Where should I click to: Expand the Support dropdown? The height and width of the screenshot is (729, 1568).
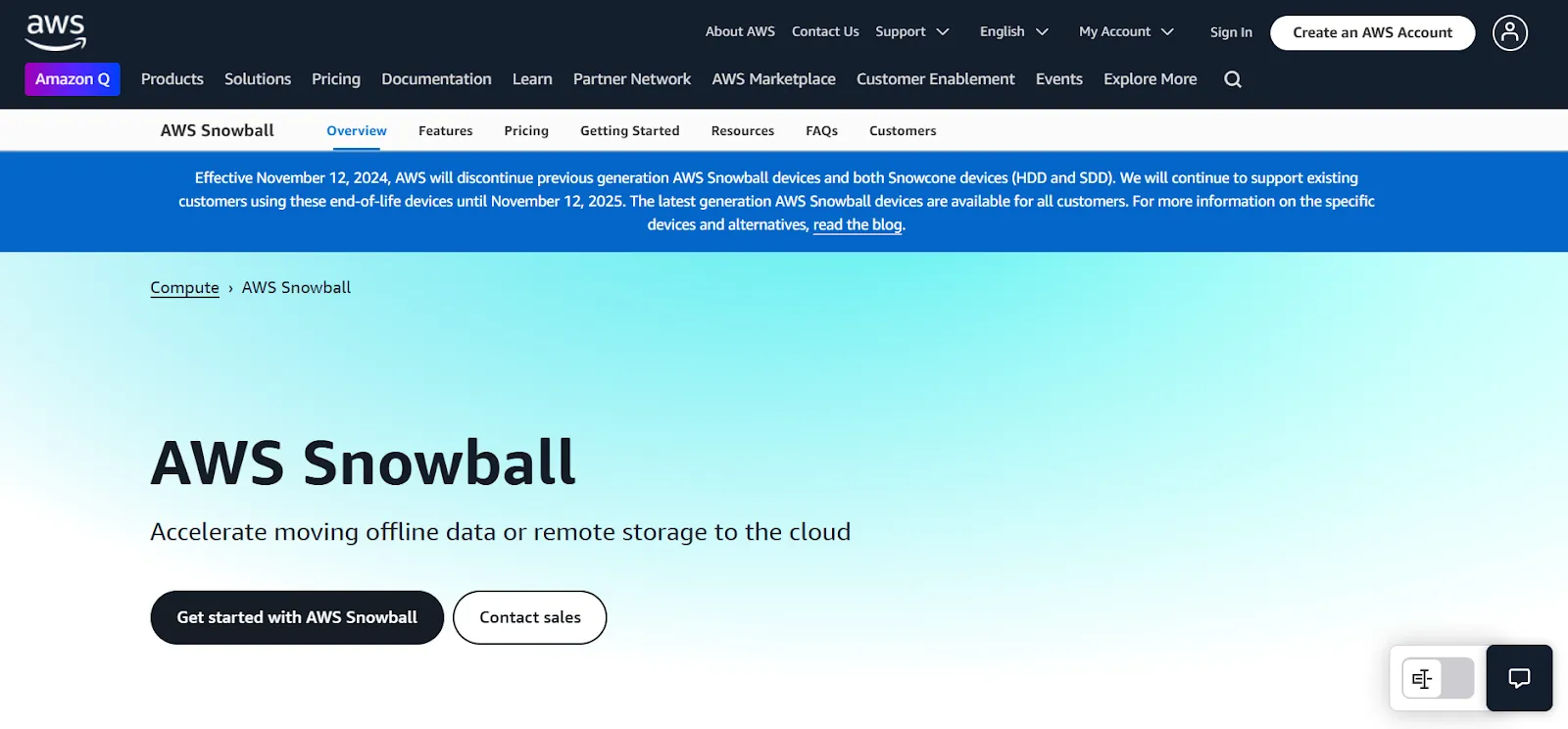click(x=912, y=31)
